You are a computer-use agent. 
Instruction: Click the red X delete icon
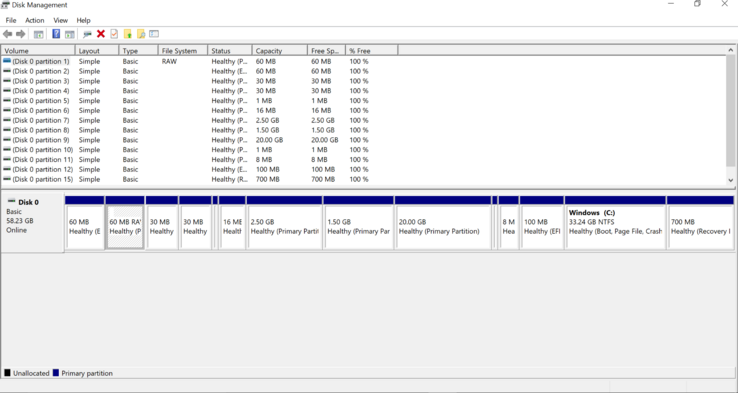[101, 34]
